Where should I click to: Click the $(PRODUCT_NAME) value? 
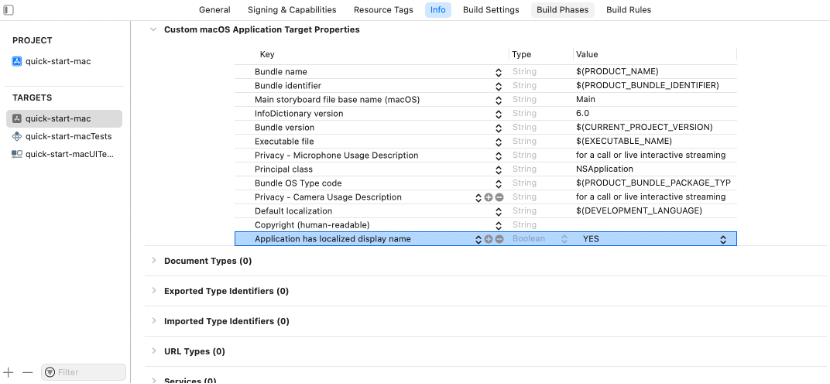(617, 72)
